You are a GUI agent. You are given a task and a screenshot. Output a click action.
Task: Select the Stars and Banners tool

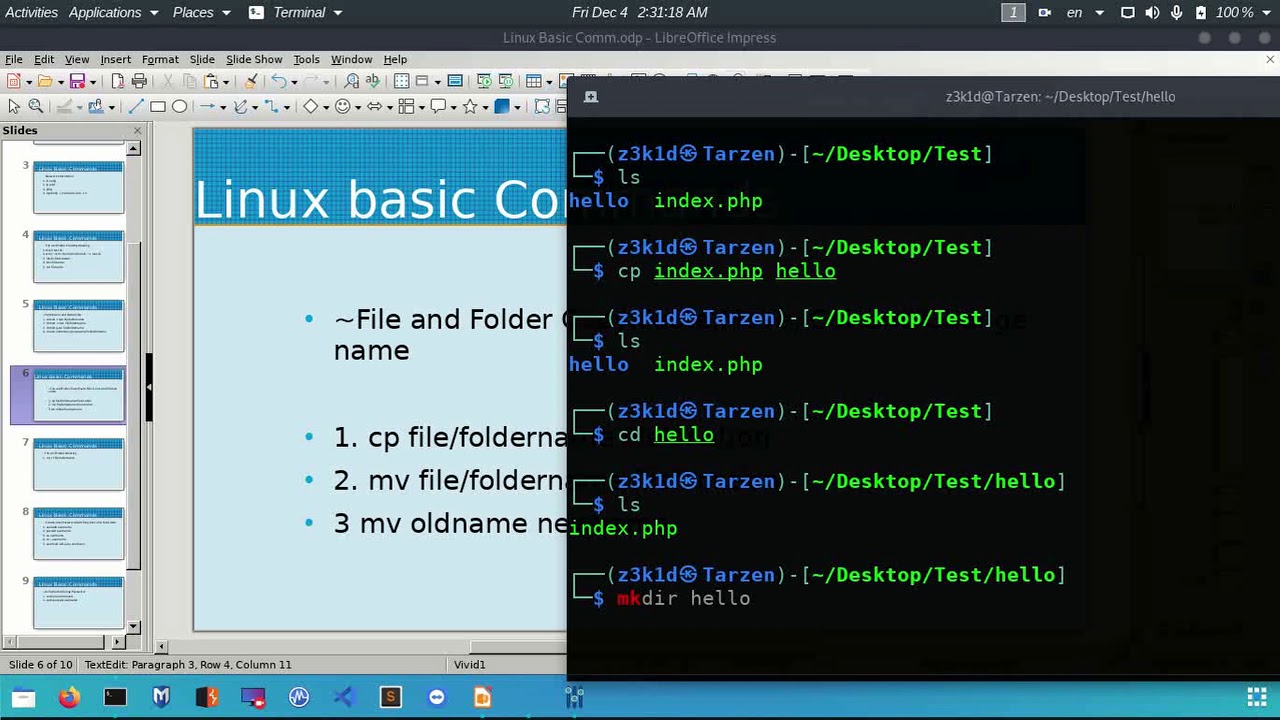click(470, 106)
